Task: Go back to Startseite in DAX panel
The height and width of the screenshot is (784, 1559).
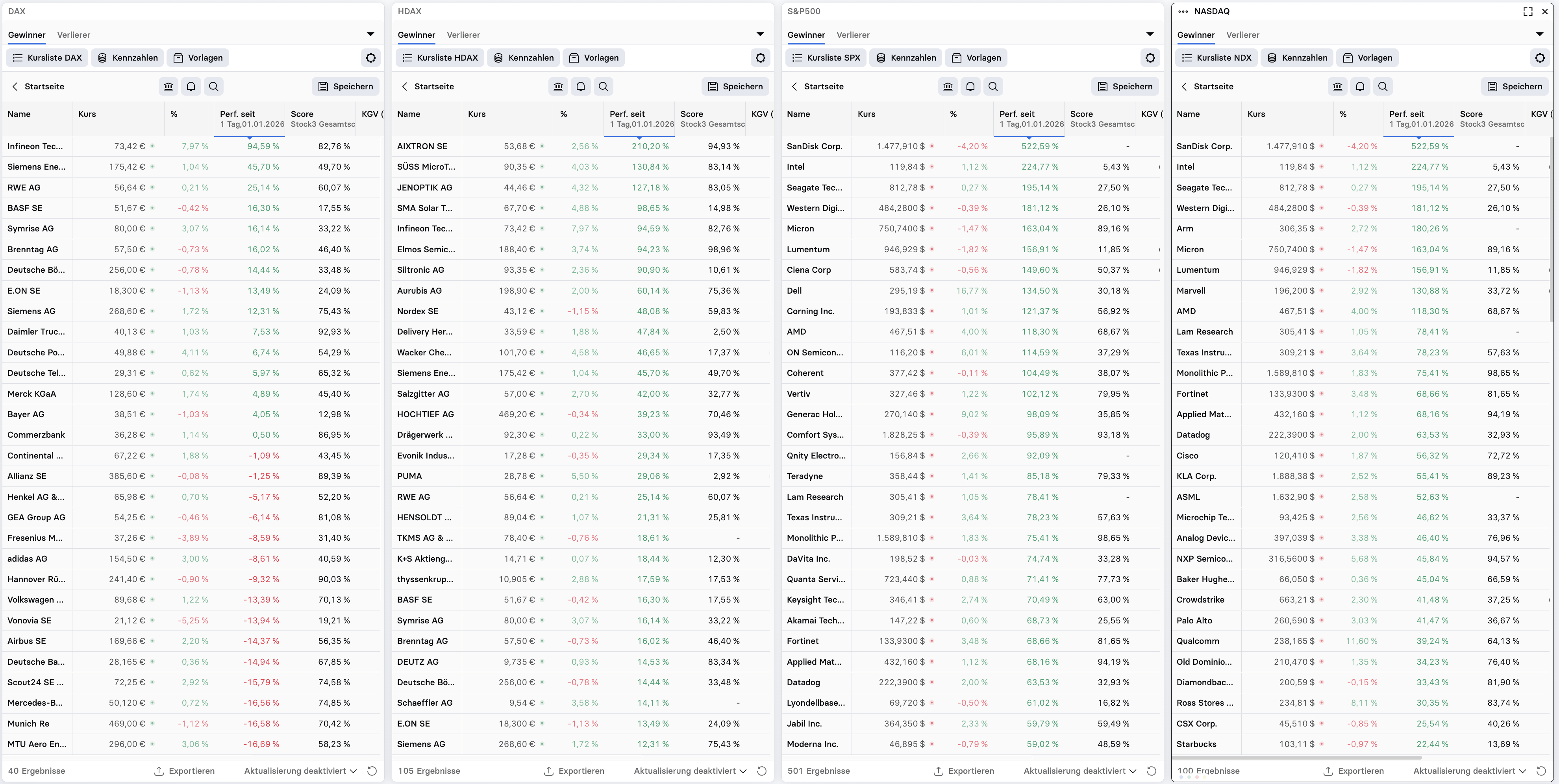Action: (37, 87)
